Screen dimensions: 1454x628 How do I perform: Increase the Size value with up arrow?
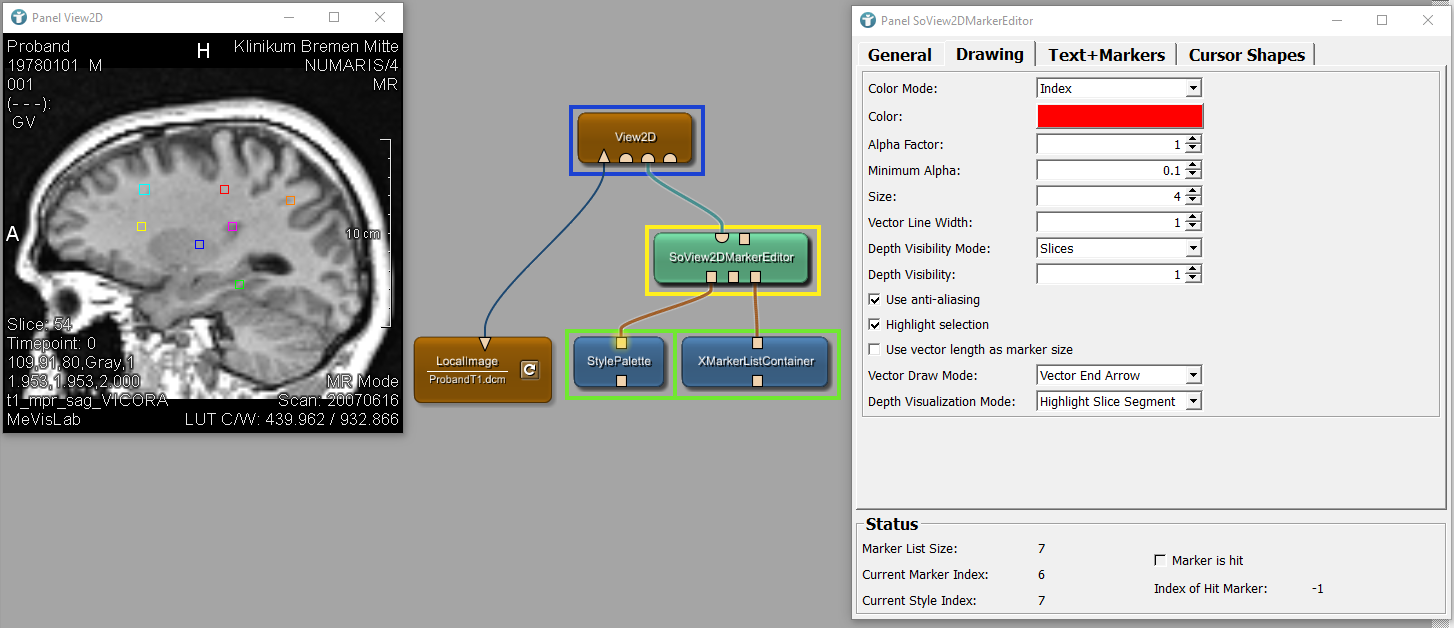[1193, 191]
